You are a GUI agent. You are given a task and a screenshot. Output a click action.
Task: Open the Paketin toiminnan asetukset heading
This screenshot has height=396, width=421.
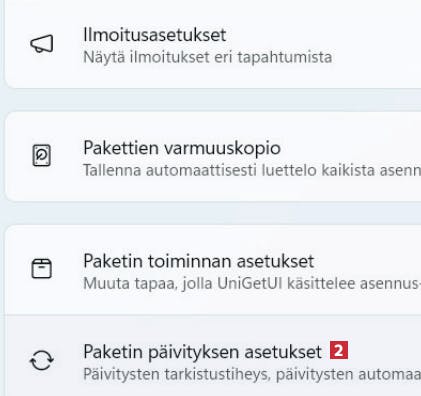(199, 261)
